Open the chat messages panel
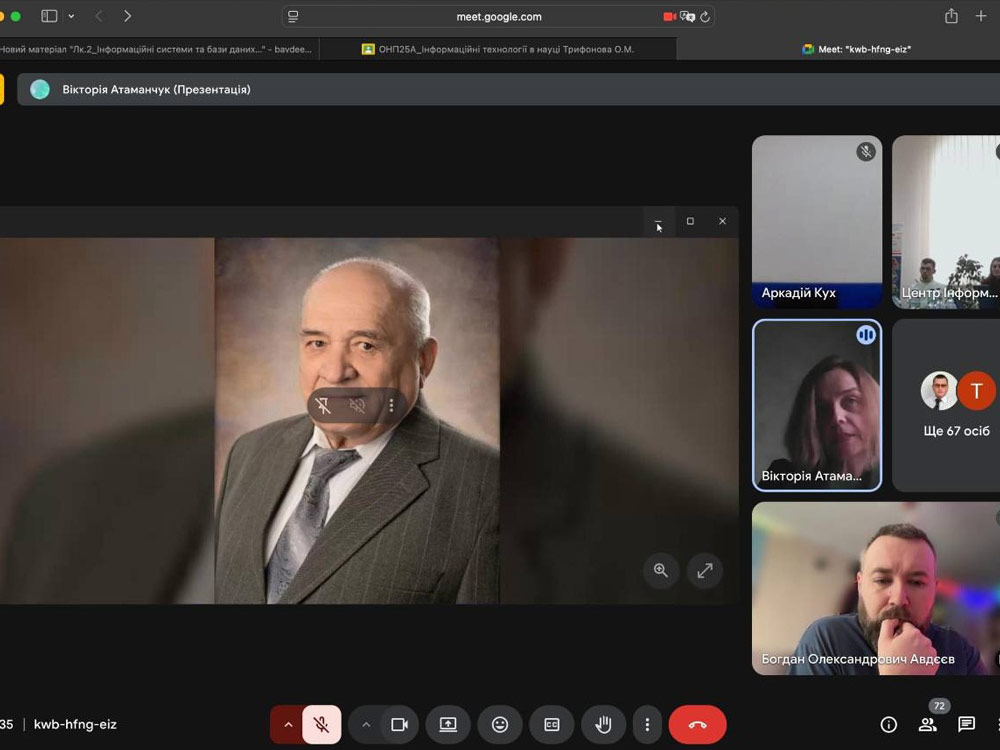The width and height of the screenshot is (1000, 750). pyautogui.click(x=966, y=725)
